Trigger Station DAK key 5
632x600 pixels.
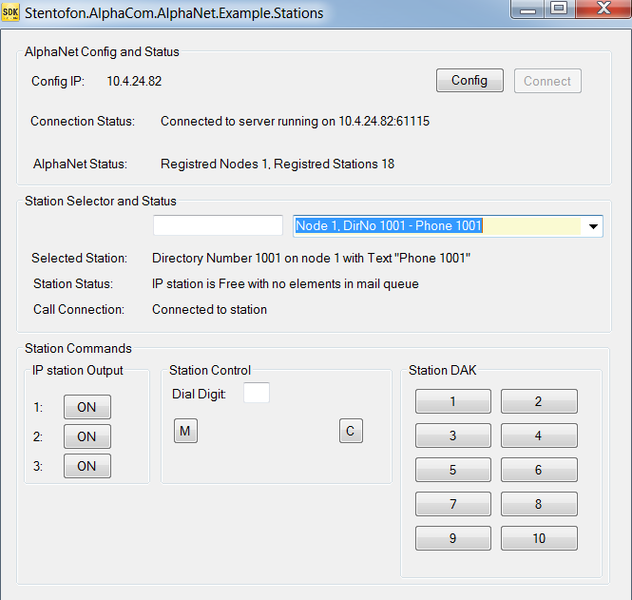(x=453, y=470)
